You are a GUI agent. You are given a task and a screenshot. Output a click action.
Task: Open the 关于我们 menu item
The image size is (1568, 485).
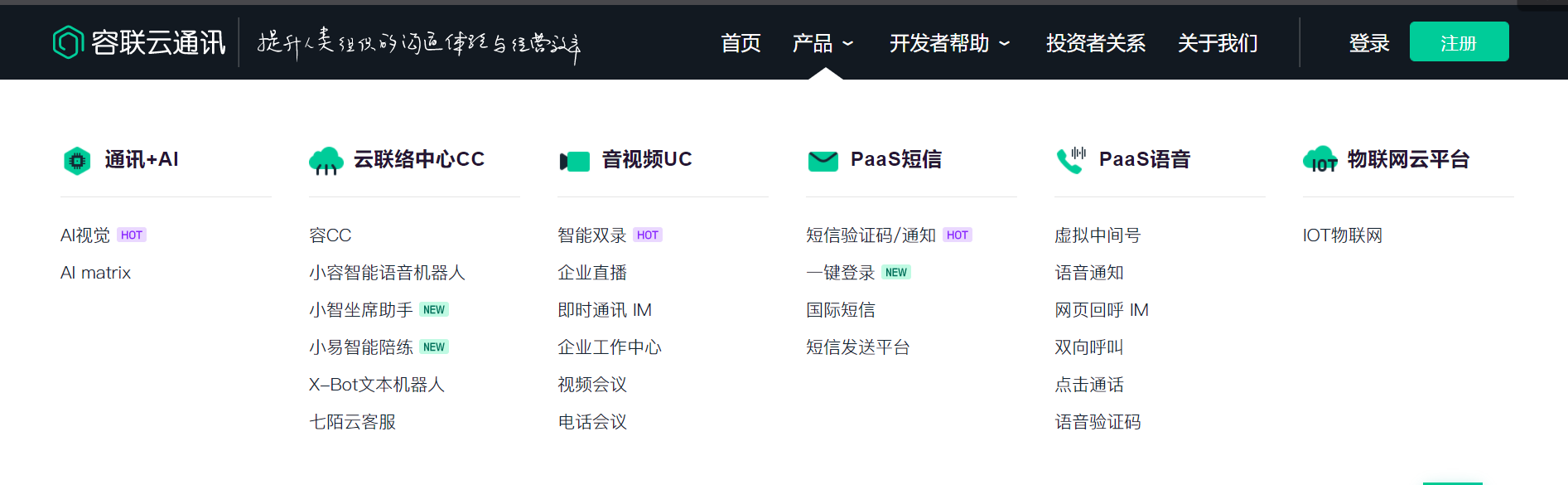(1218, 43)
